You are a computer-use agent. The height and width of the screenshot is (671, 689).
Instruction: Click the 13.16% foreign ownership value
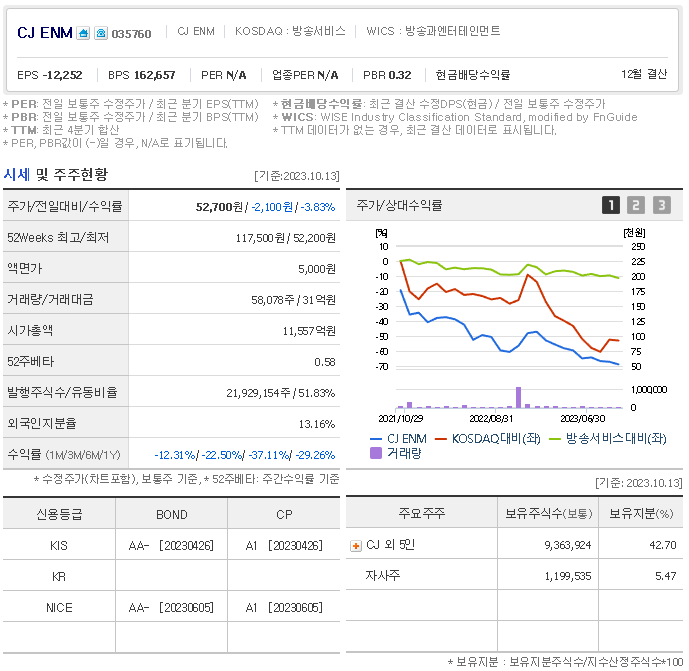[x=317, y=424]
